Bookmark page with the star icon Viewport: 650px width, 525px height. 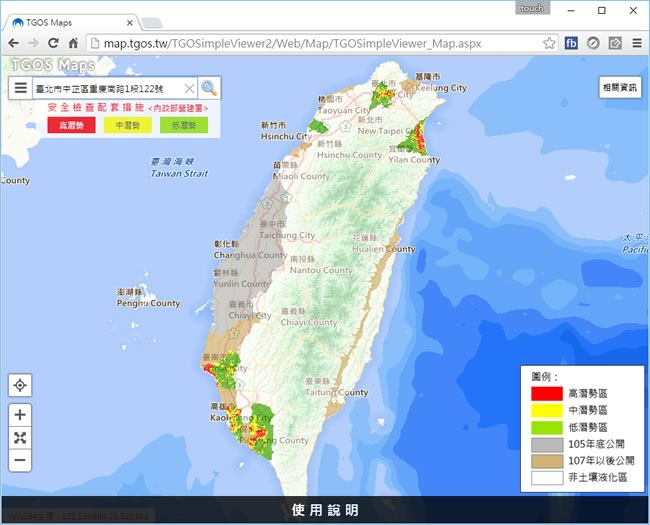(x=549, y=43)
